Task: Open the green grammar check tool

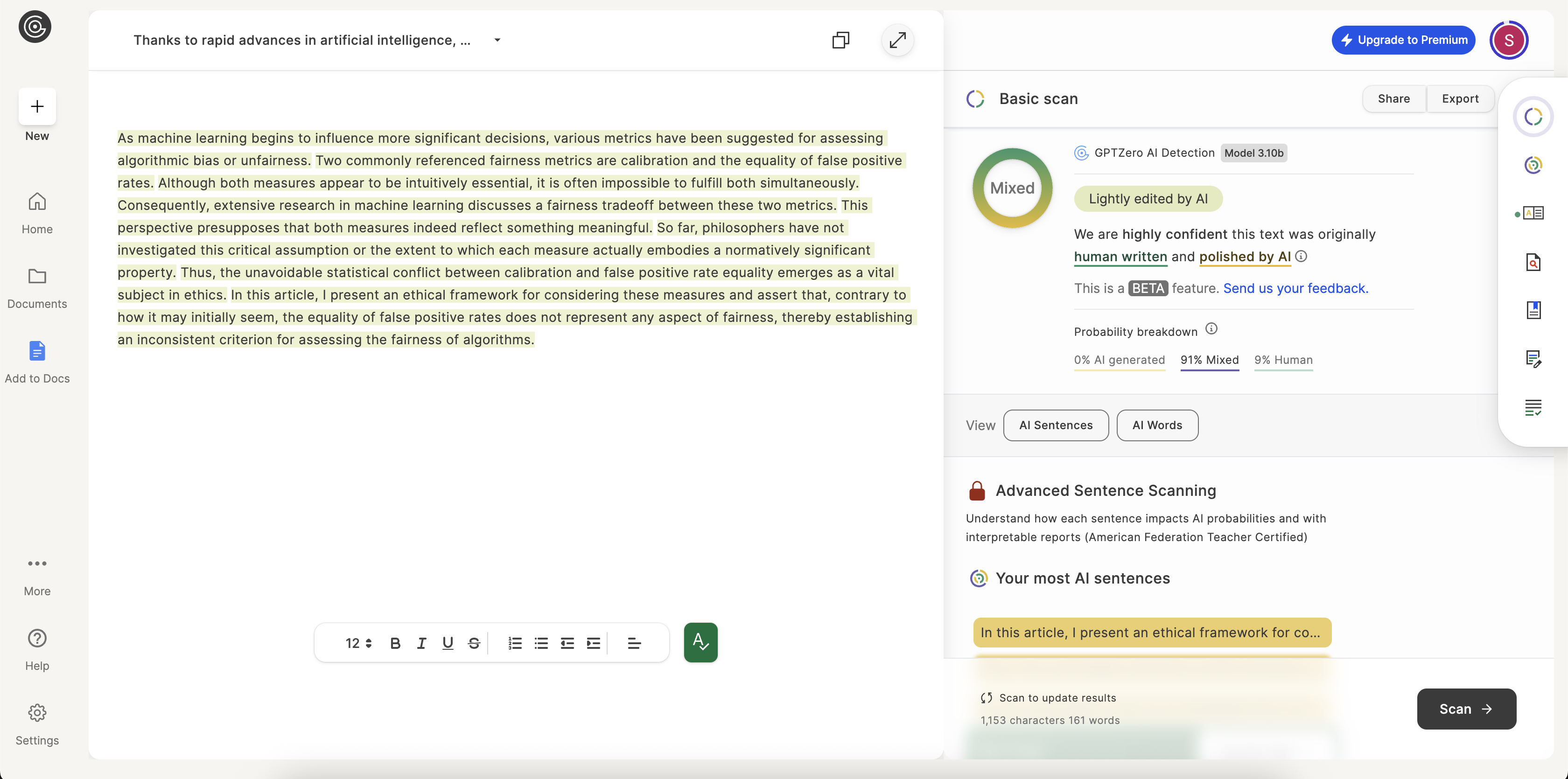Action: point(700,642)
